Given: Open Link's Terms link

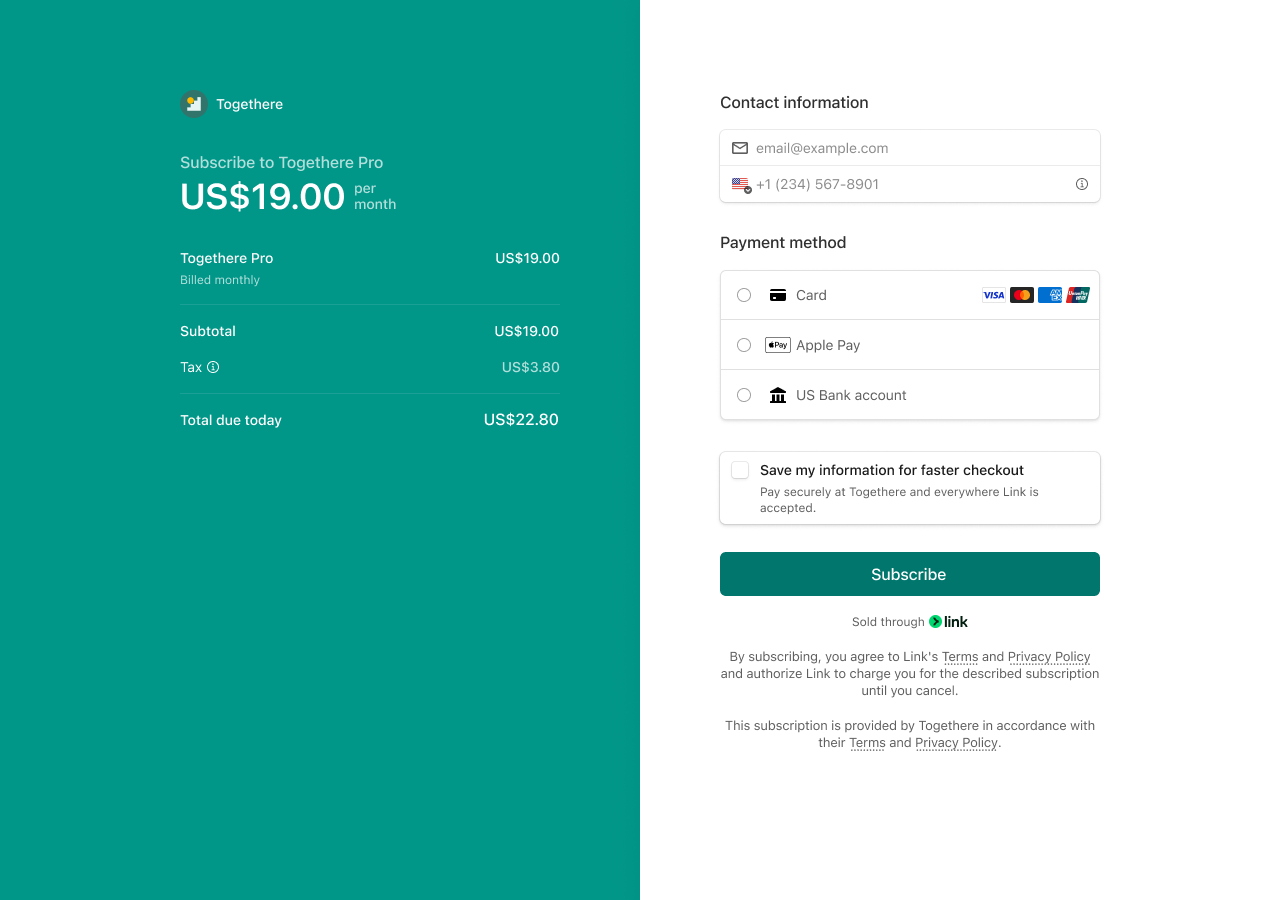Looking at the screenshot, I should tap(960, 657).
